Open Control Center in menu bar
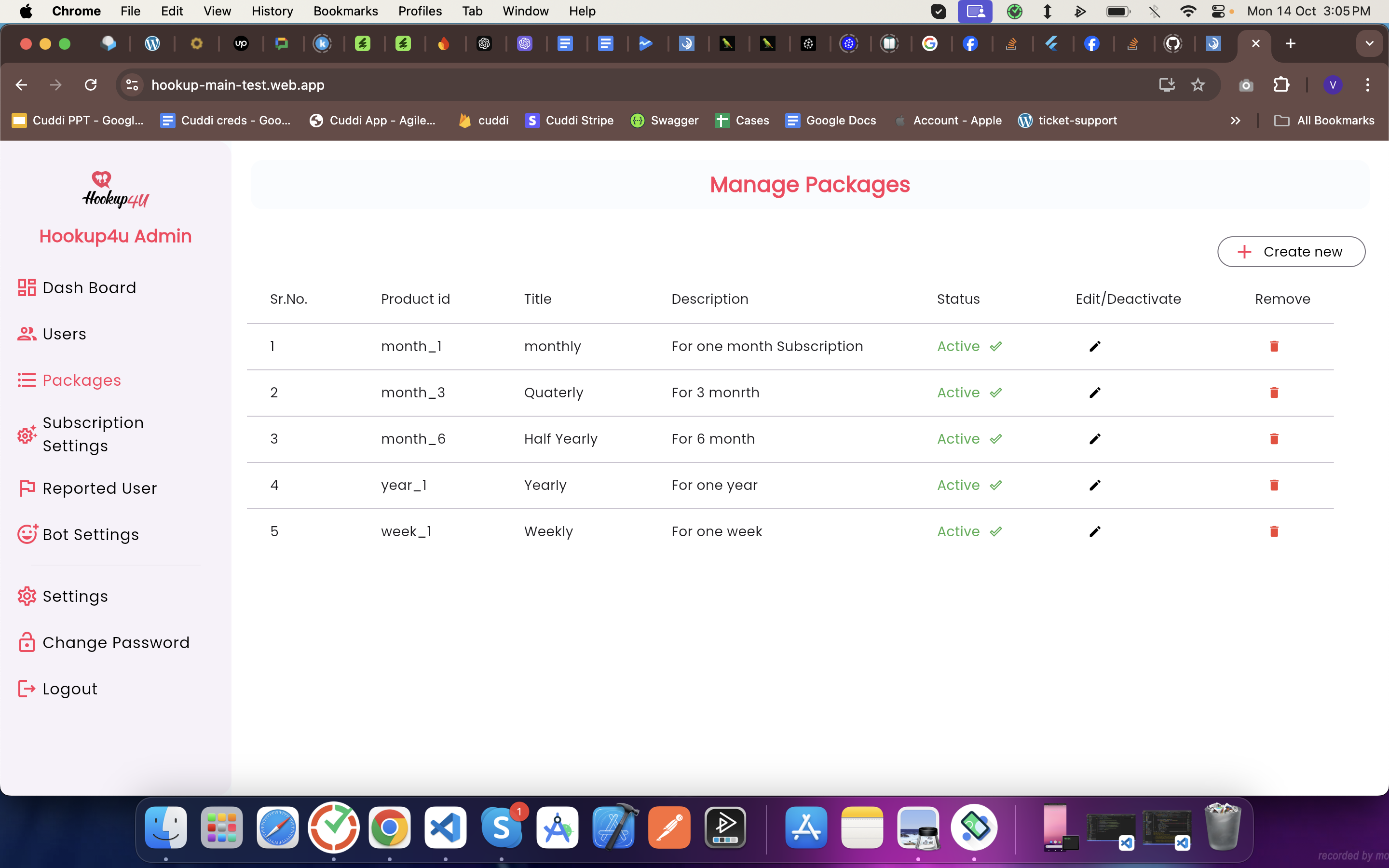The height and width of the screenshot is (868, 1389). (1218, 11)
